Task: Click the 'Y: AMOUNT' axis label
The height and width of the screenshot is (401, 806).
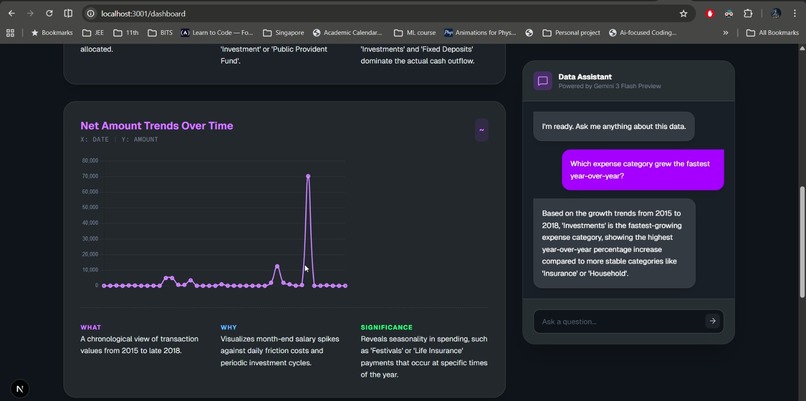Action: point(140,140)
